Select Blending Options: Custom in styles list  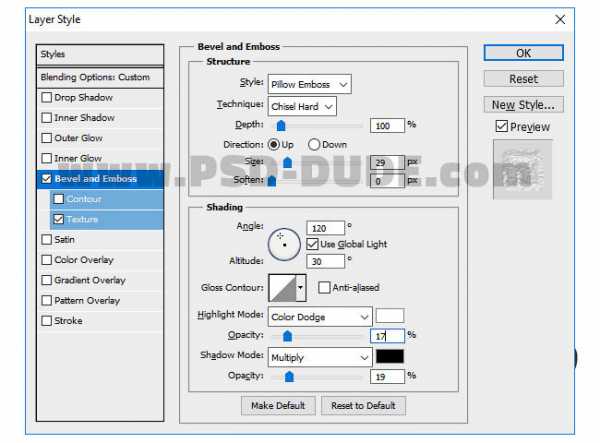[x=95, y=77]
